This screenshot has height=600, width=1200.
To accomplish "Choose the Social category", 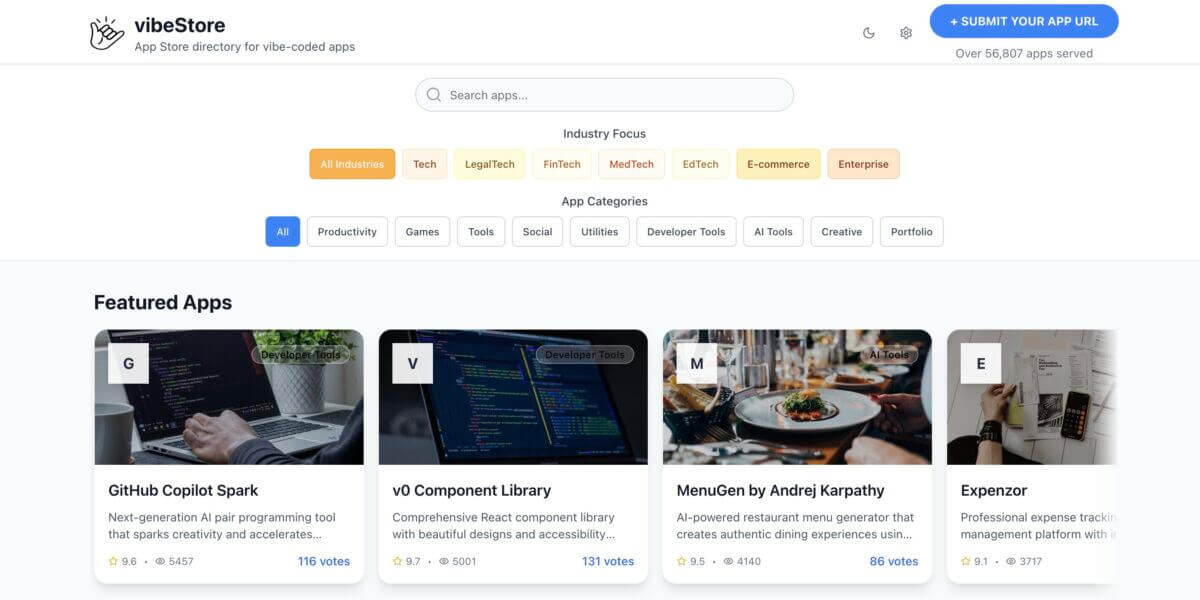I will (x=538, y=232).
